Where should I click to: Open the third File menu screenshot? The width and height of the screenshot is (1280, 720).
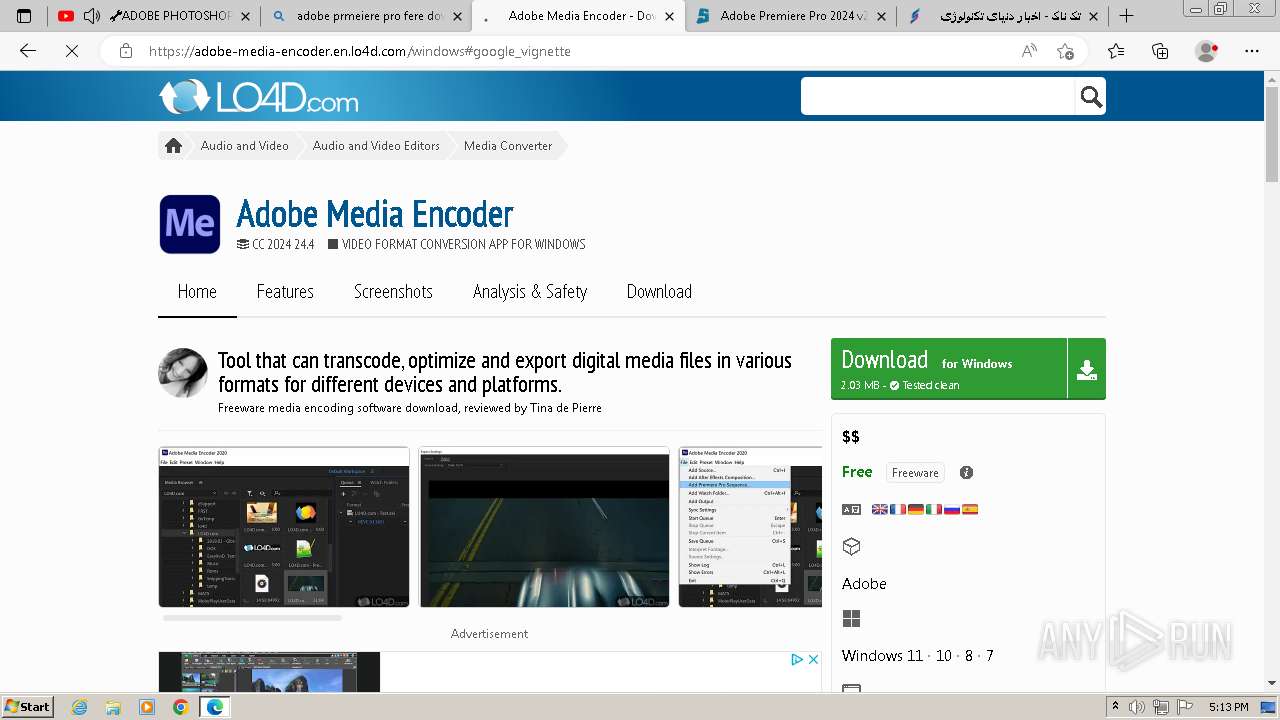click(x=750, y=527)
